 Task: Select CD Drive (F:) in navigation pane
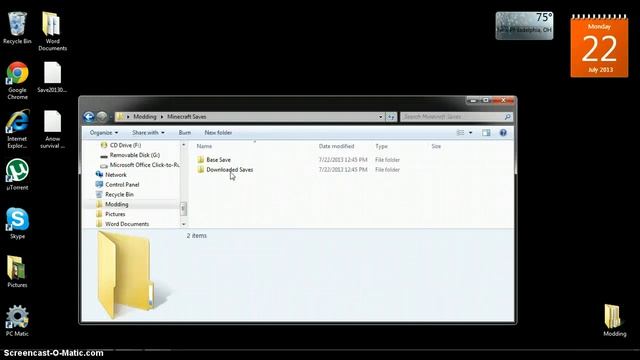121,145
